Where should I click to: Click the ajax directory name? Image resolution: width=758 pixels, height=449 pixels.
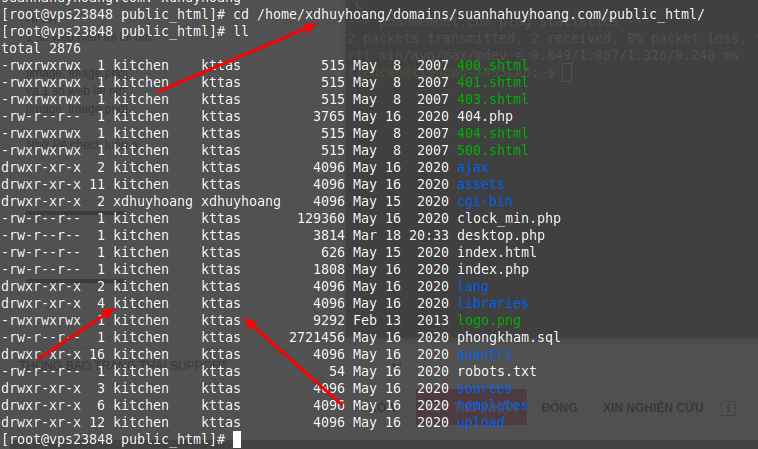coord(473,168)
